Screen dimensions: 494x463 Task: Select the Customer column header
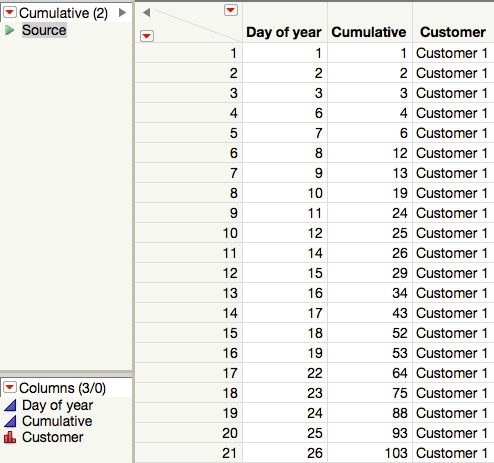(x=453, y=32)
